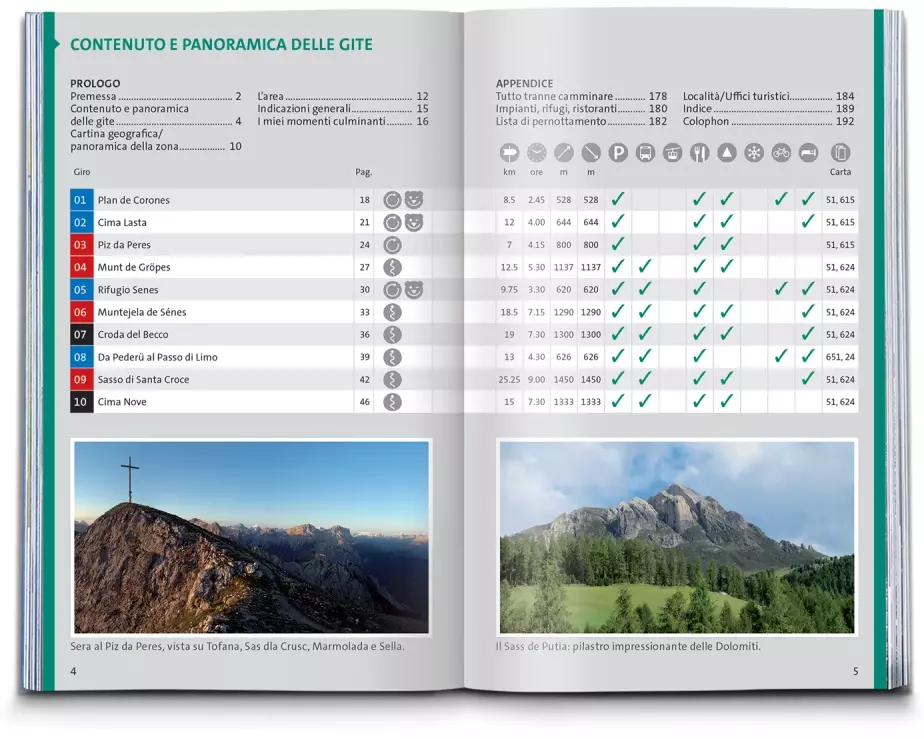The image size is (924, 739).
Task: Click the summit triangle icon
Action: pos(727,153)
